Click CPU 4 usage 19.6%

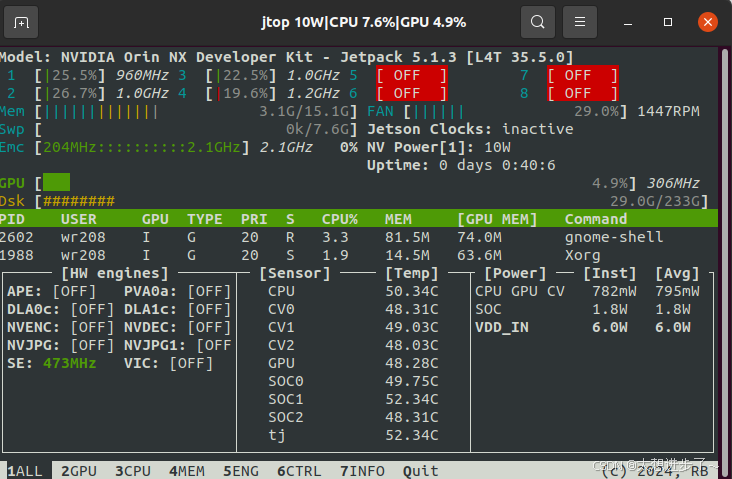[246, 93]
